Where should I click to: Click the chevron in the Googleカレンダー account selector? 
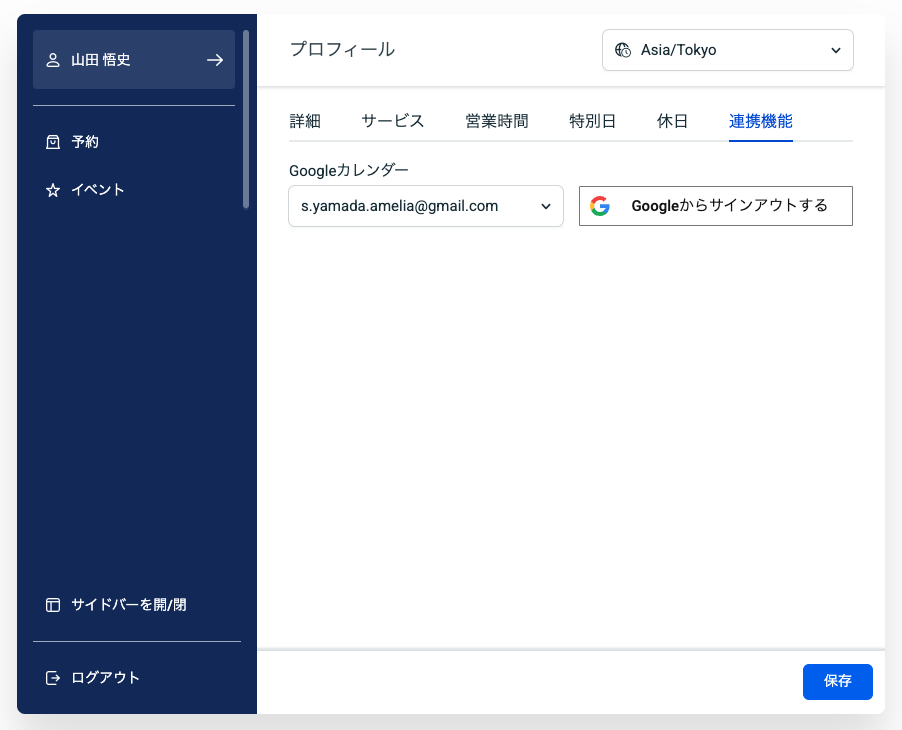pos(546,206)
